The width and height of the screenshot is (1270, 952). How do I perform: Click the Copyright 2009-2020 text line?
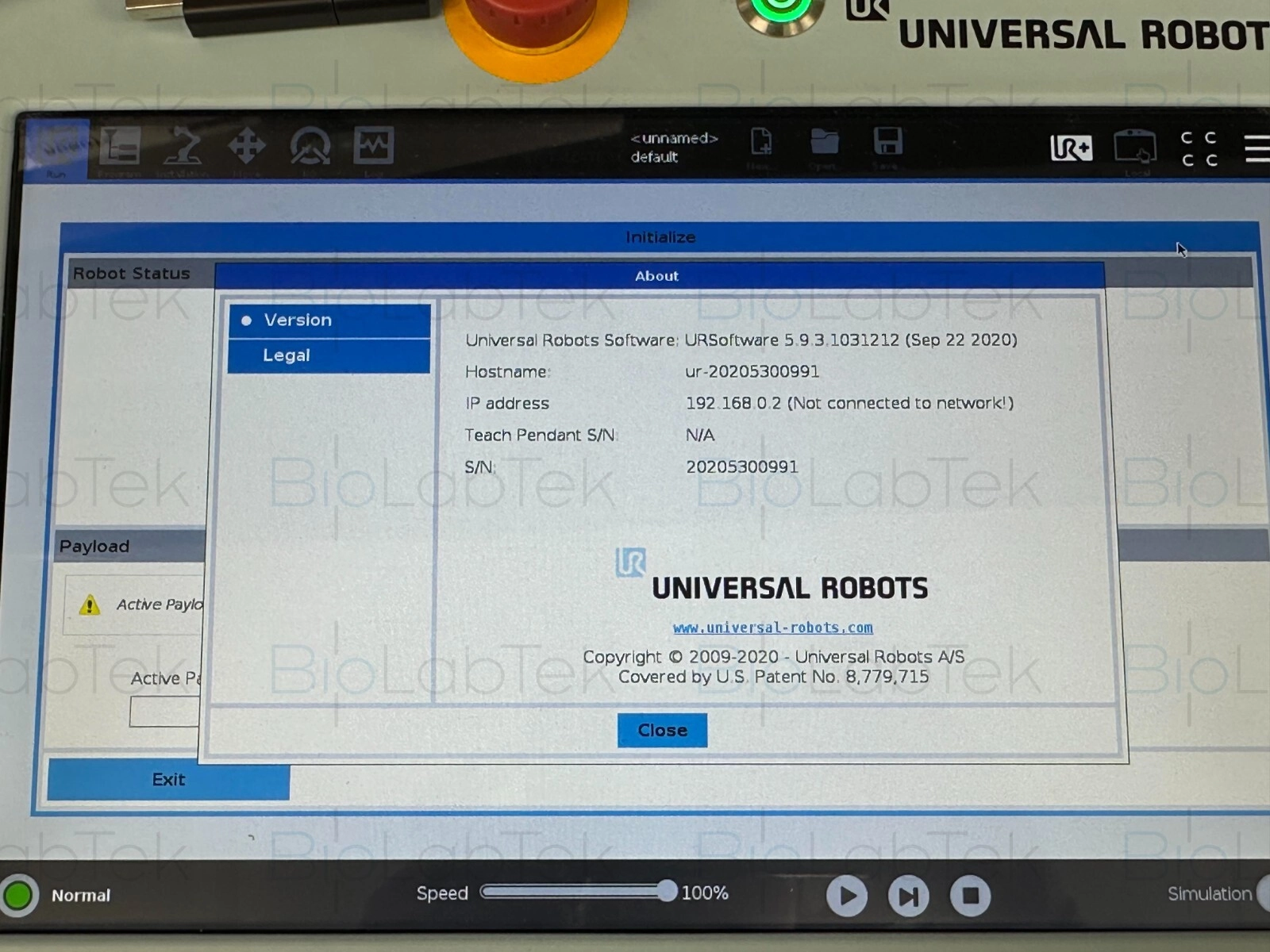point(773,657)
